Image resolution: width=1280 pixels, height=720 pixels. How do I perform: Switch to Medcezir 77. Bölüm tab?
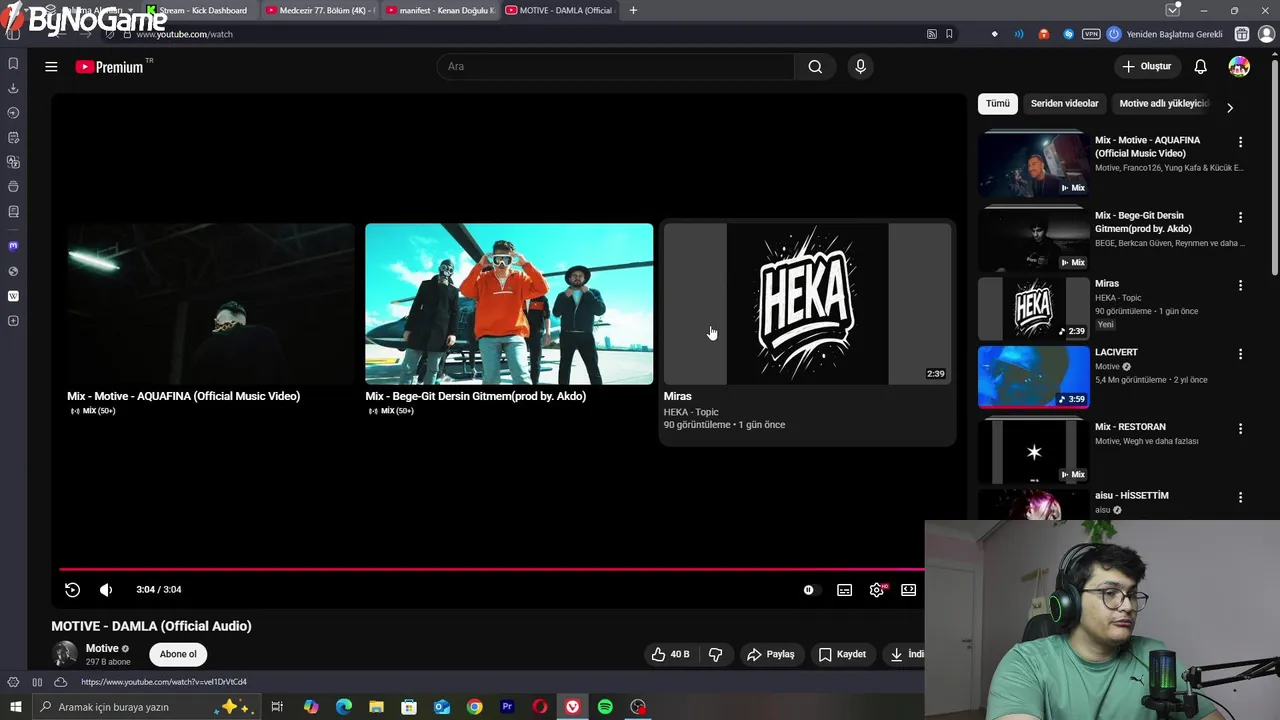point(320,10)
